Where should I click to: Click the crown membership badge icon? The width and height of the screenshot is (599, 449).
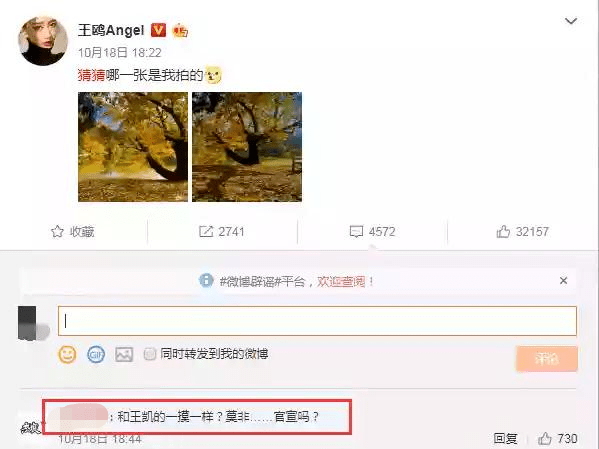coord(180,30)
